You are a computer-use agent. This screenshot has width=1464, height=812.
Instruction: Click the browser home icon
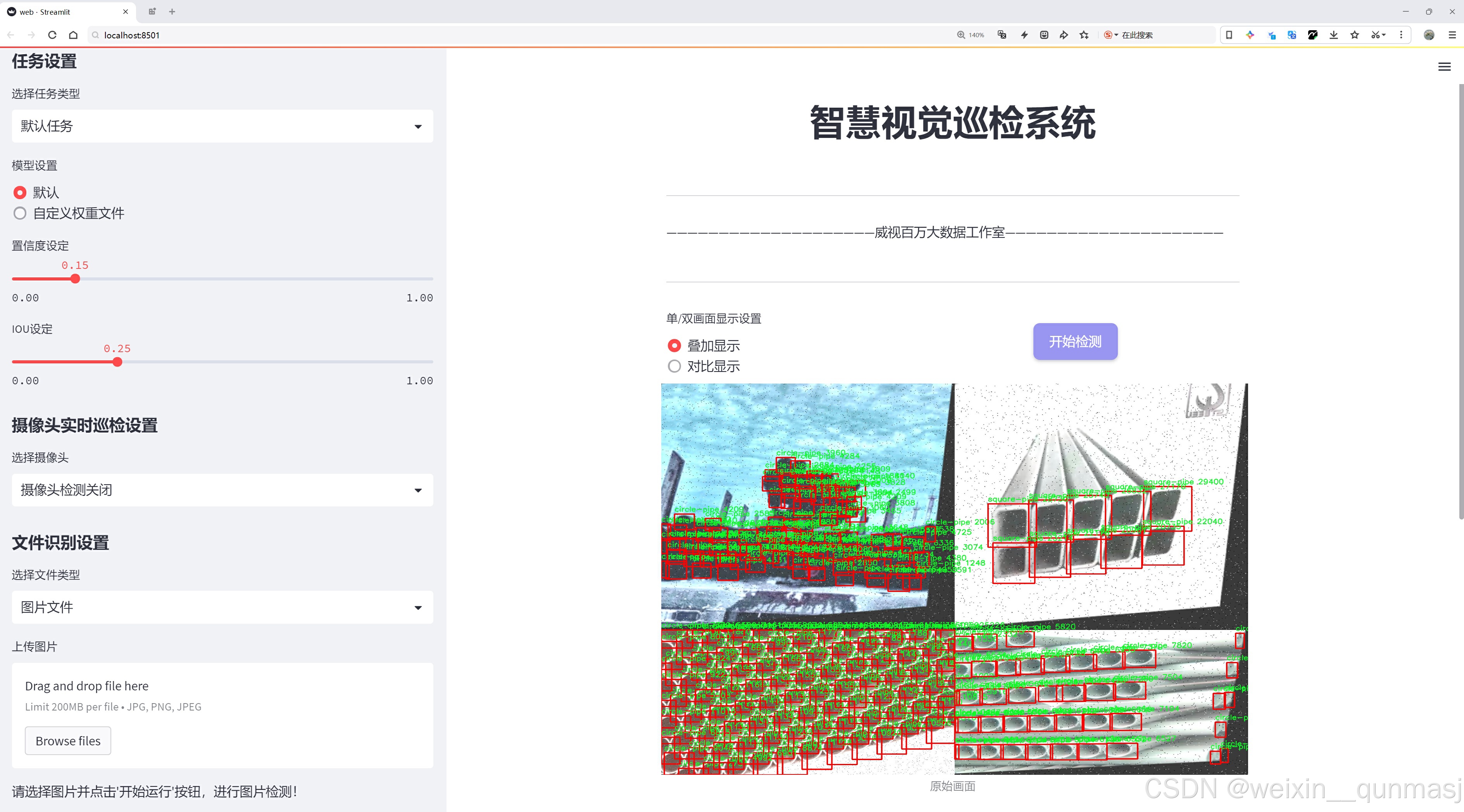coord(73,35)
